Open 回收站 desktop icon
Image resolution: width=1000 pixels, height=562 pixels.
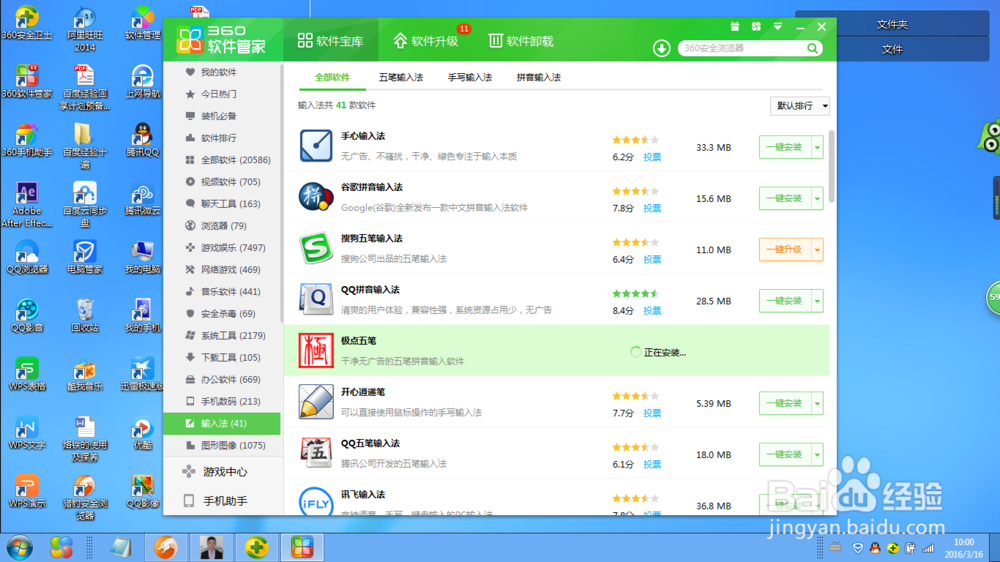(85, 316)
